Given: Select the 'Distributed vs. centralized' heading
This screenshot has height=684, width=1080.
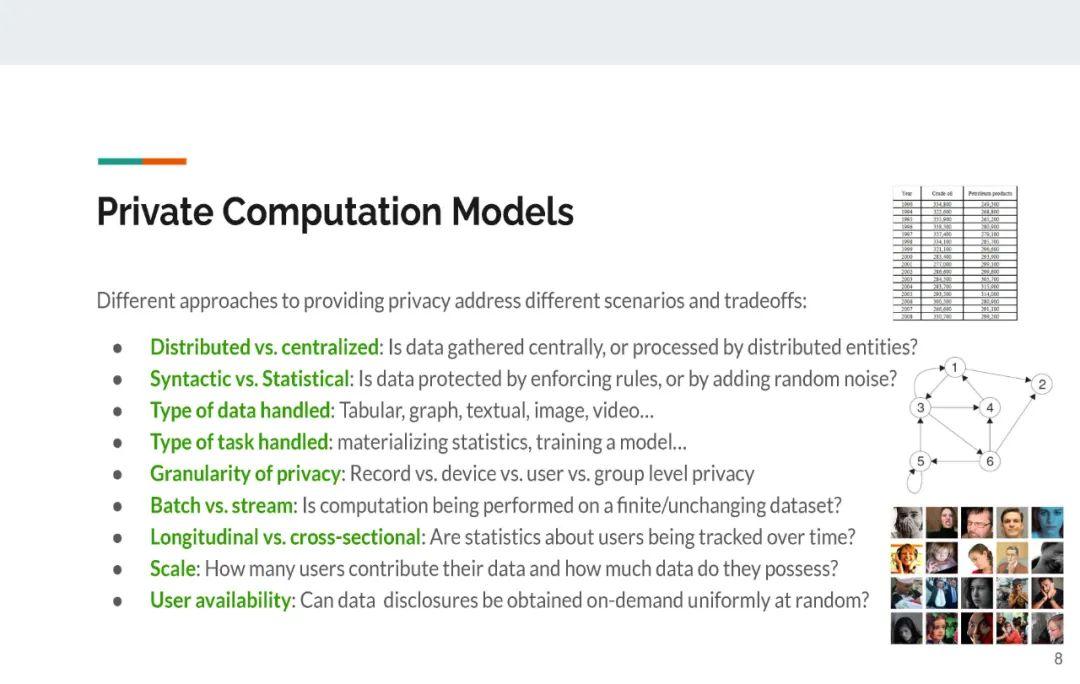Looking at the screenshot, I should [264, 347].
